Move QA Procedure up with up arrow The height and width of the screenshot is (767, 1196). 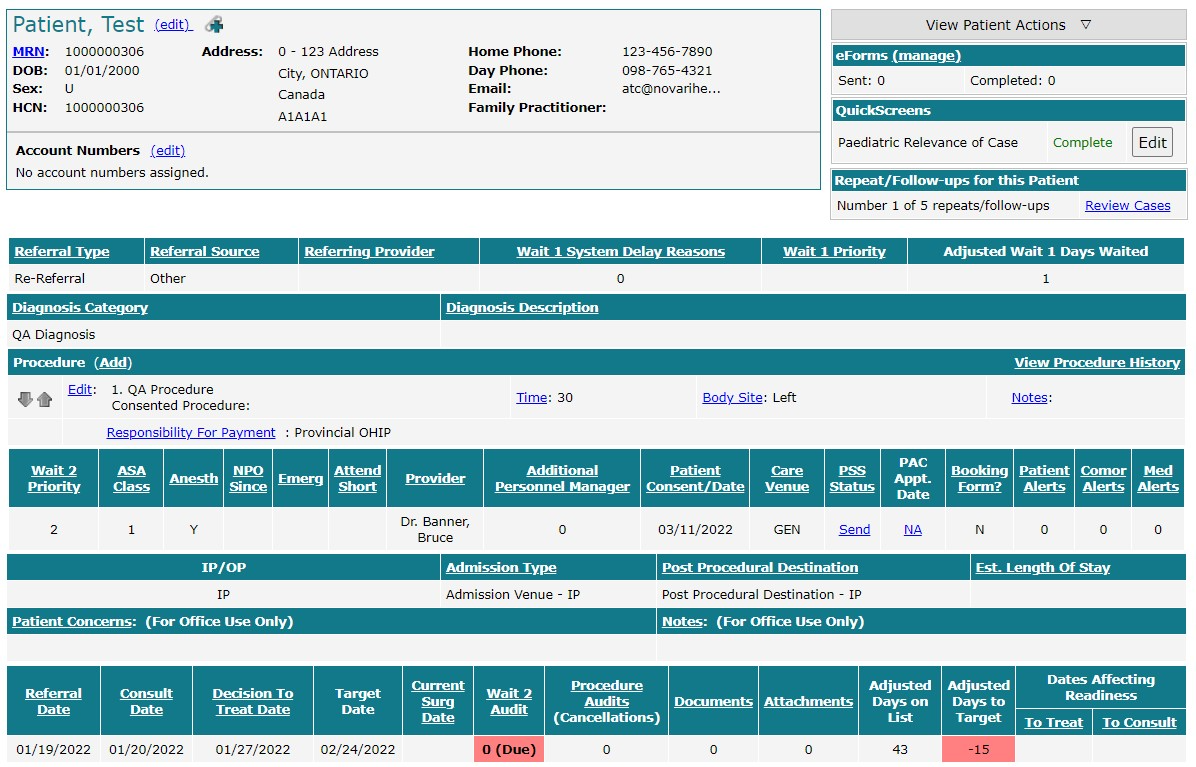pyautogui.click(x=45, y=399)
